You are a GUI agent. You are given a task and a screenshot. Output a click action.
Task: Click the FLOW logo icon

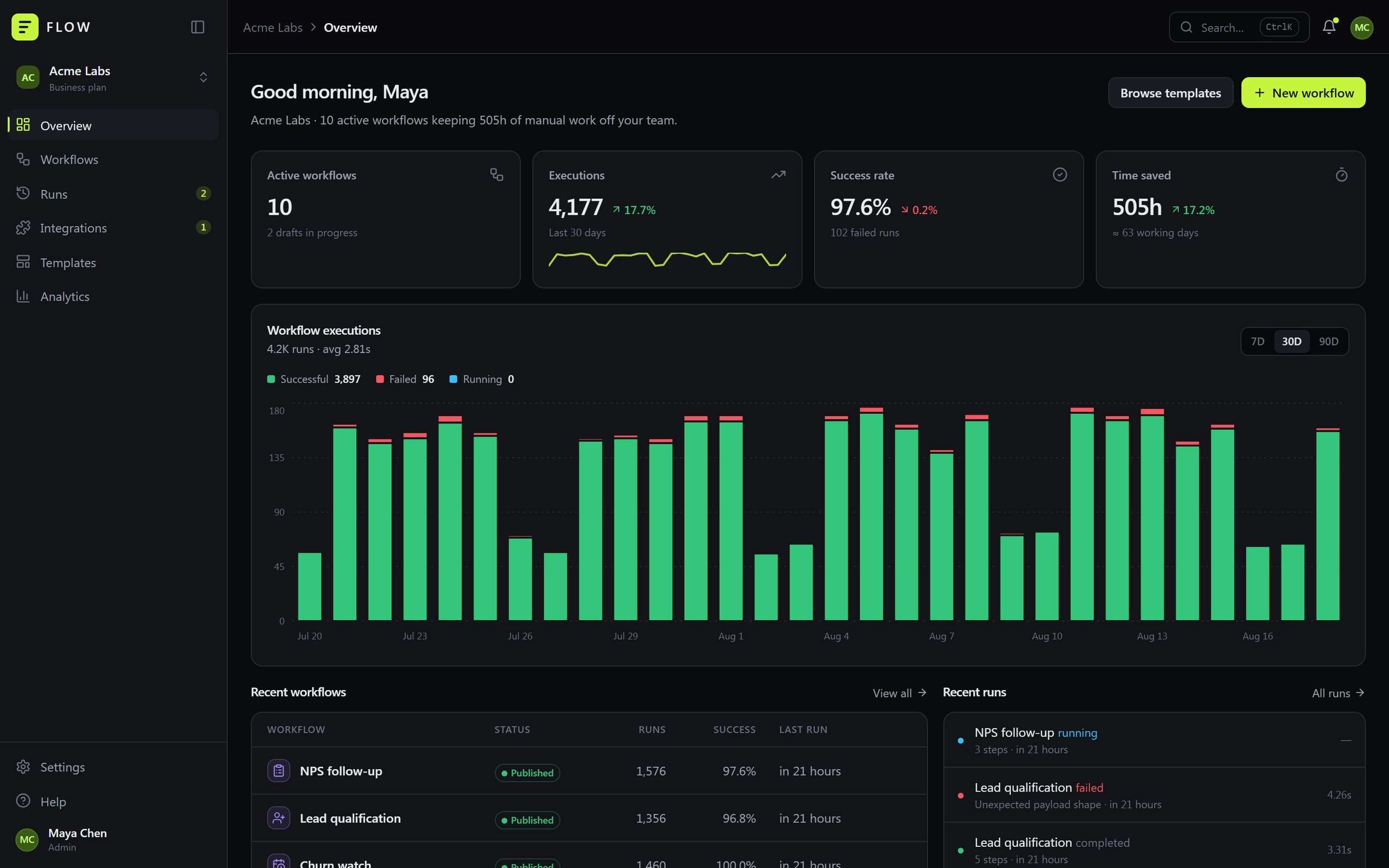point(24,27)
